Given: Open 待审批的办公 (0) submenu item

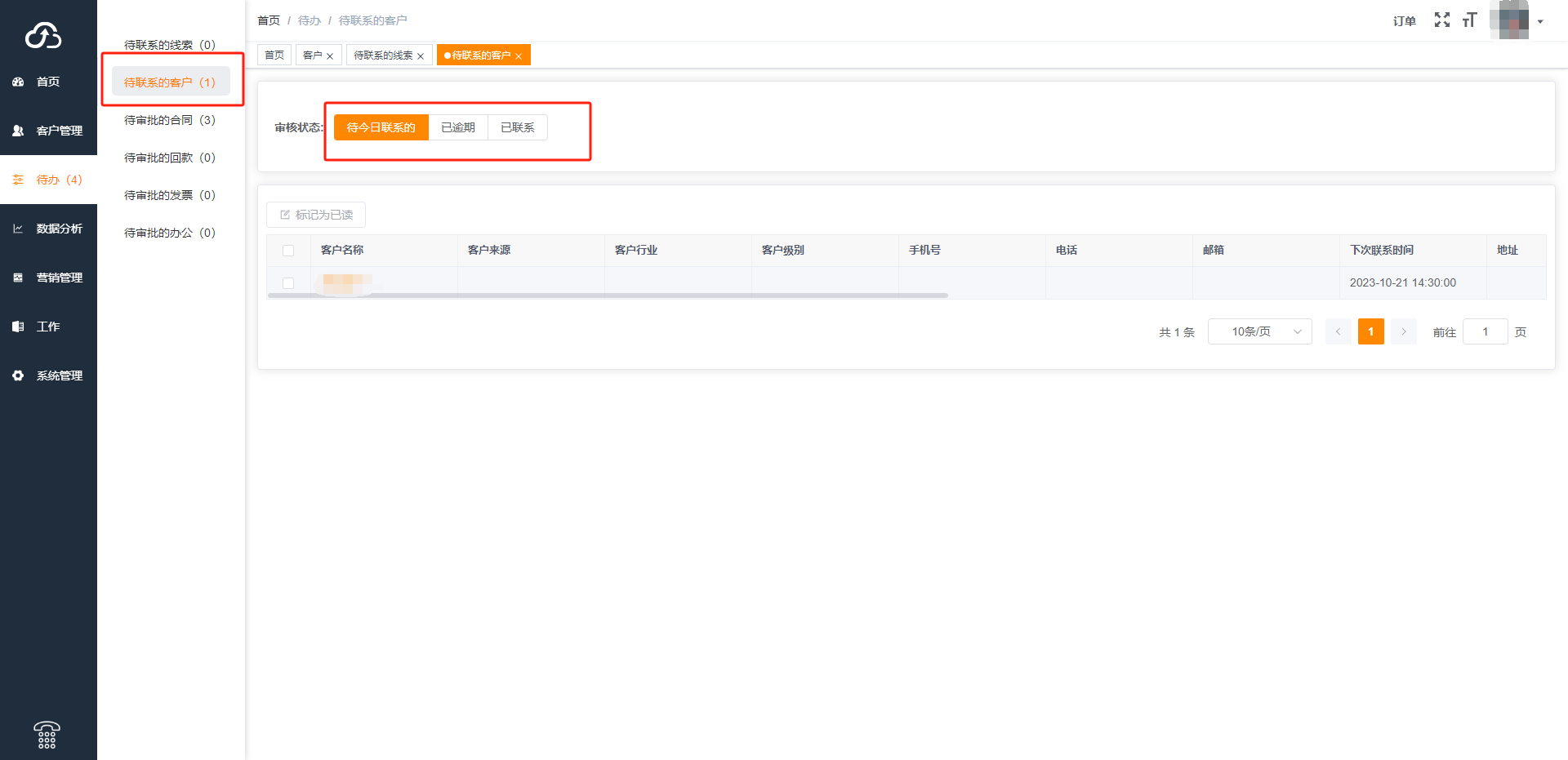Looking at the screenshot, I should [x=170, y=233].
